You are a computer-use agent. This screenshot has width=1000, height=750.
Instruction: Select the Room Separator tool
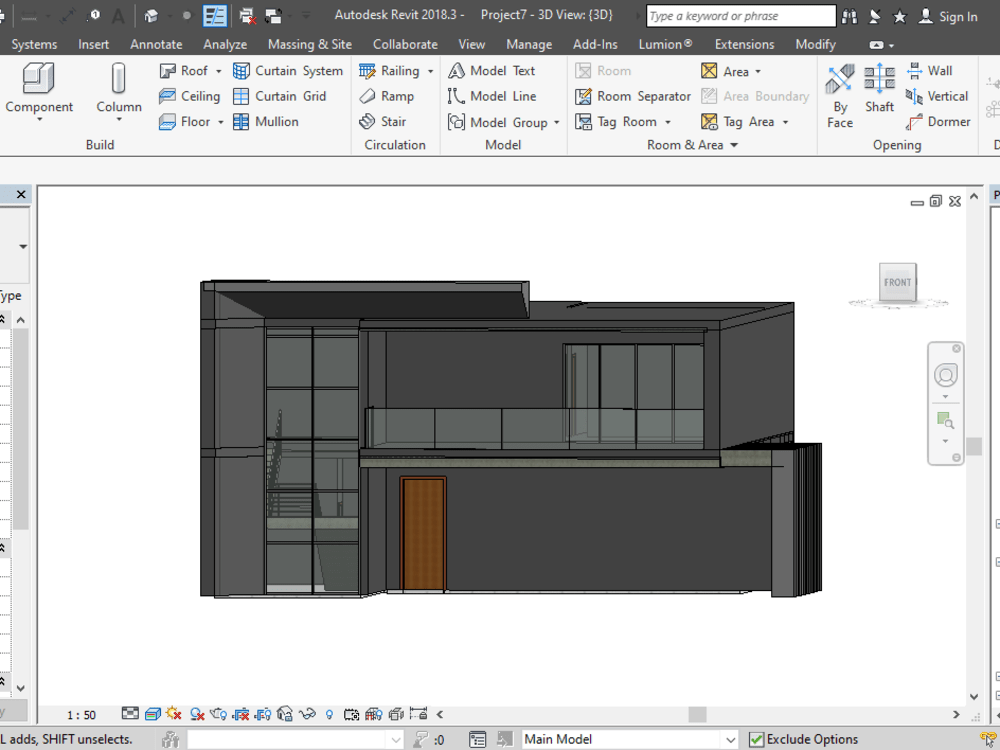pos(632,96)
